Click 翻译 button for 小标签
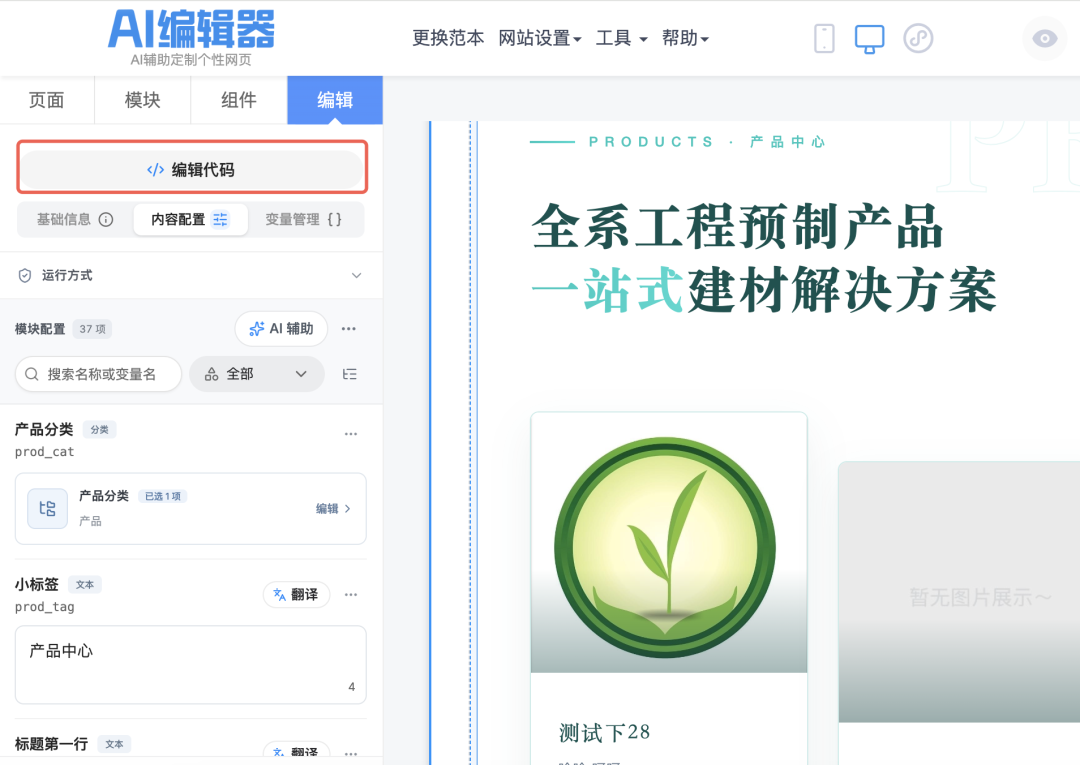Screen dimensions: 1080x765 click(x=296, y=594)
